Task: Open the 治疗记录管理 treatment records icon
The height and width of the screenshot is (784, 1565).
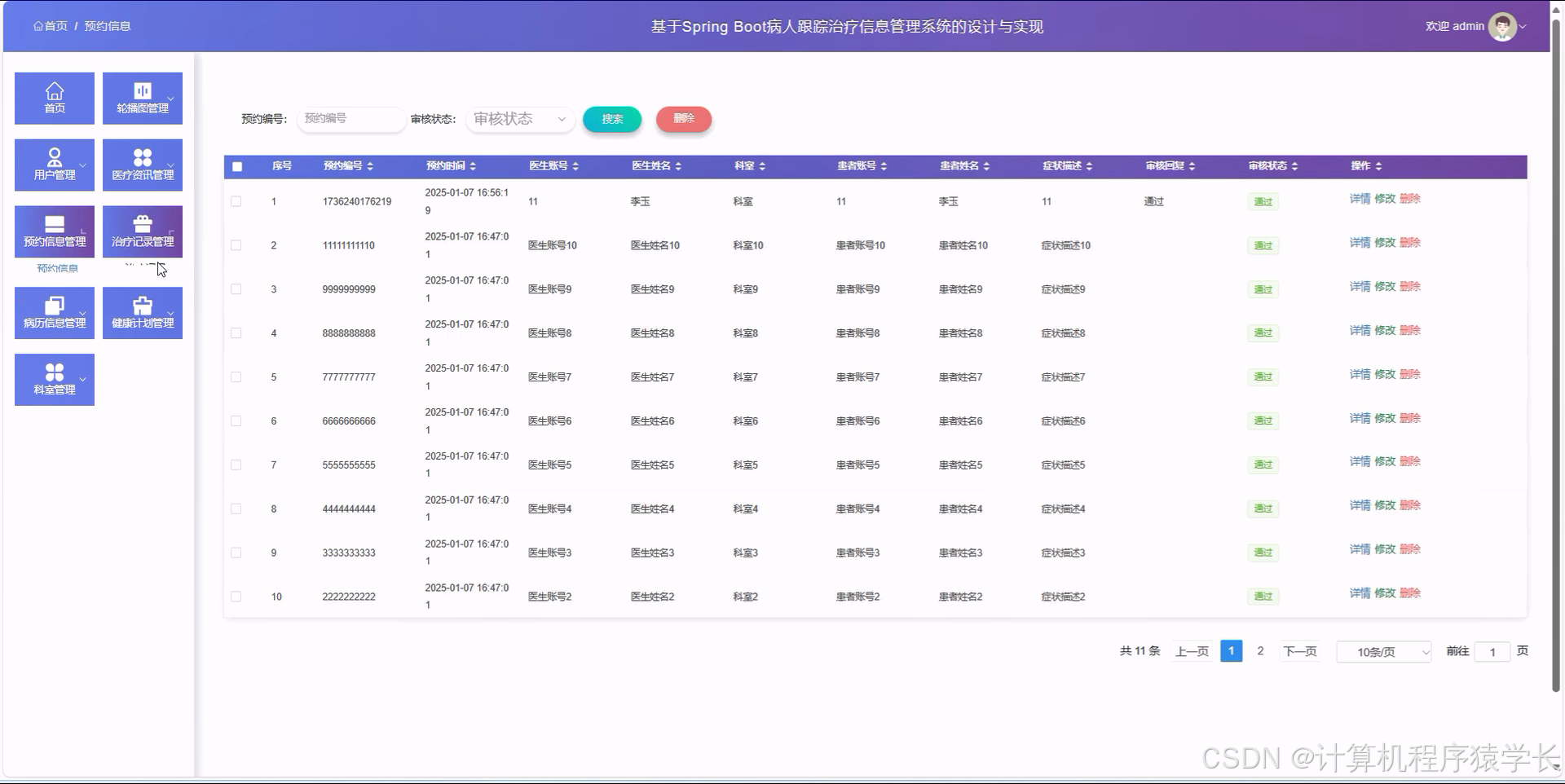Action: pyautogui.click(x=142, y=231)
